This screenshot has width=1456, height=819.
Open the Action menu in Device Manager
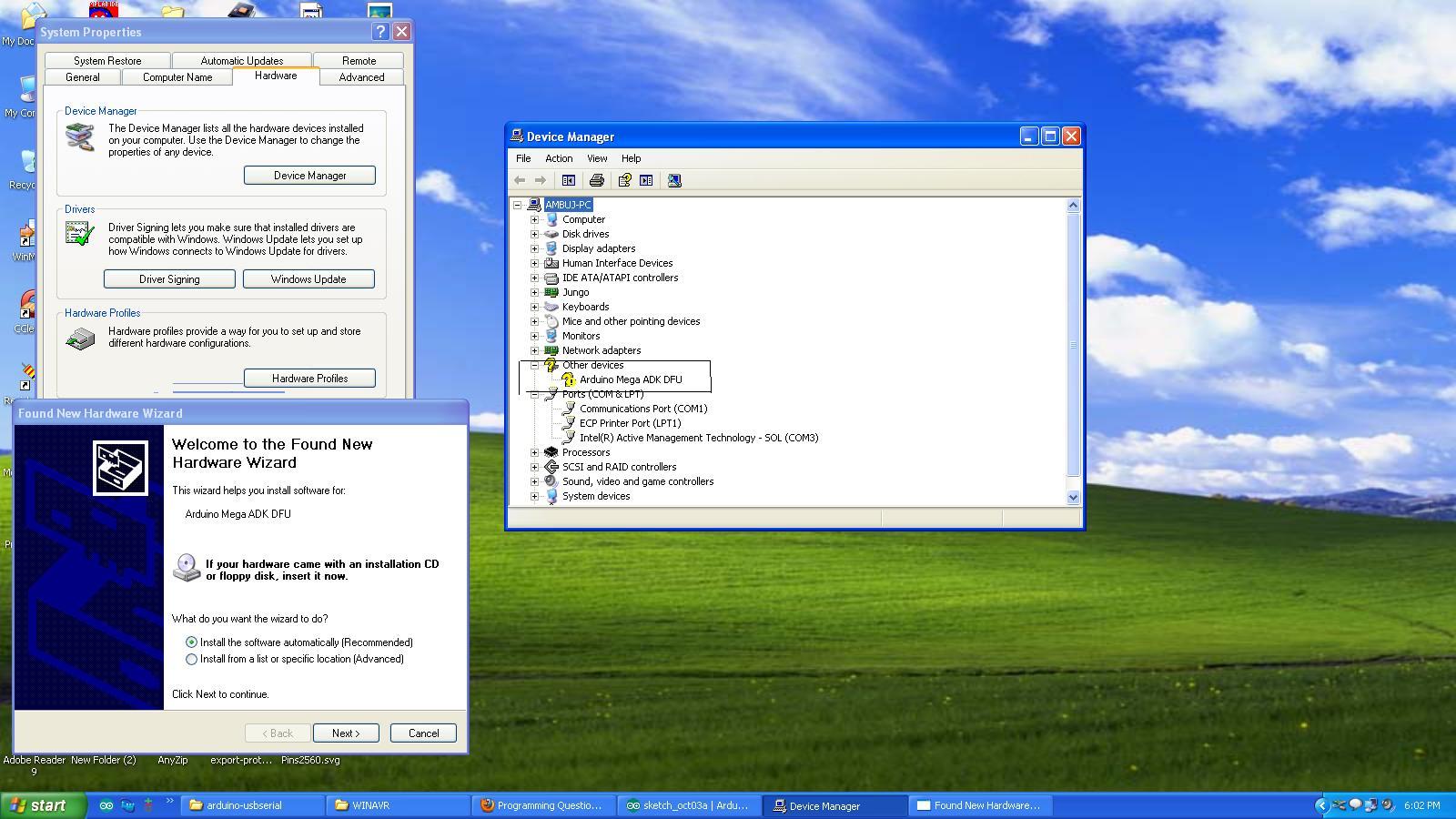(x=559, y=158)
